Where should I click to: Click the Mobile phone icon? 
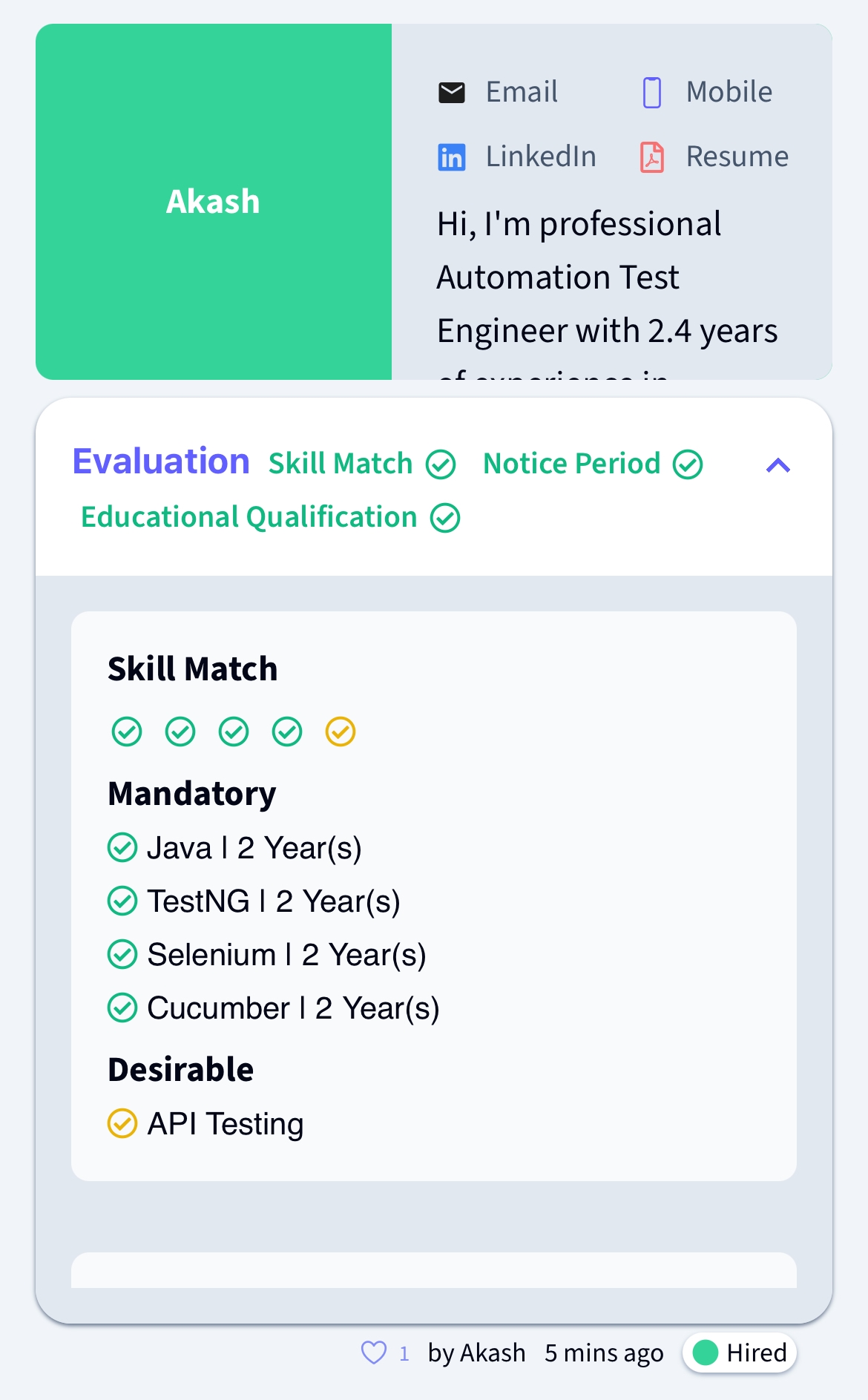(x=652, y=93)
